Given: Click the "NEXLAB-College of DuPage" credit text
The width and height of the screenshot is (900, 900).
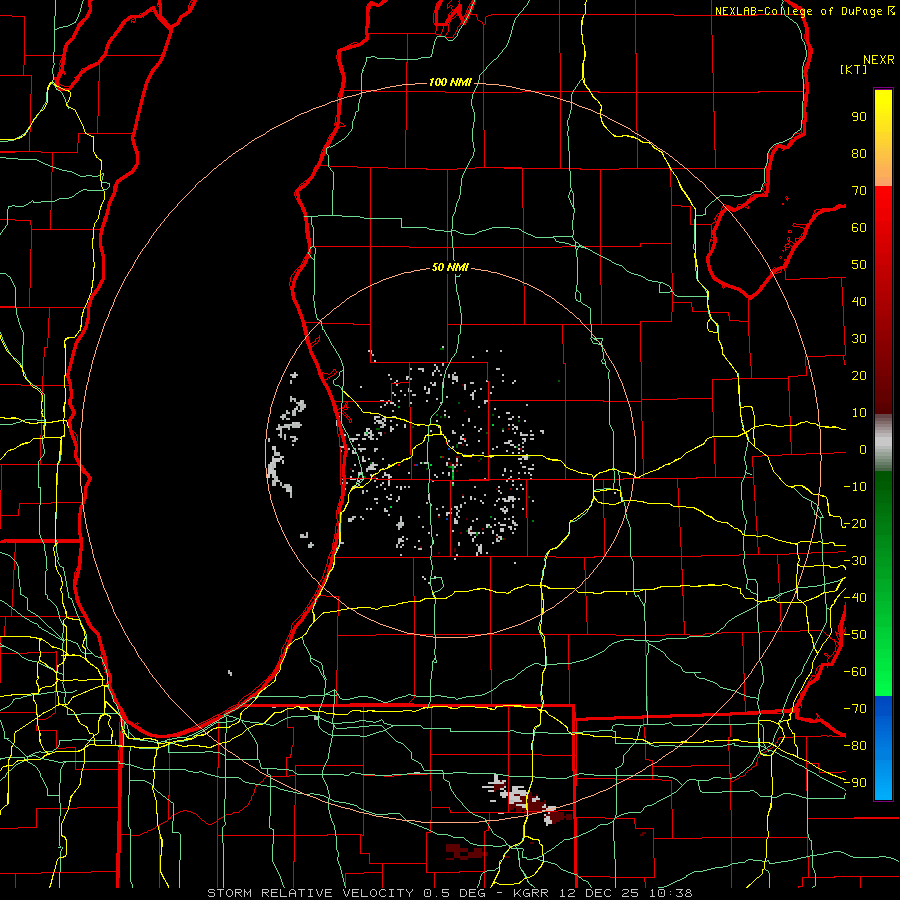Looking at the screenshot, I should point(798,11).
